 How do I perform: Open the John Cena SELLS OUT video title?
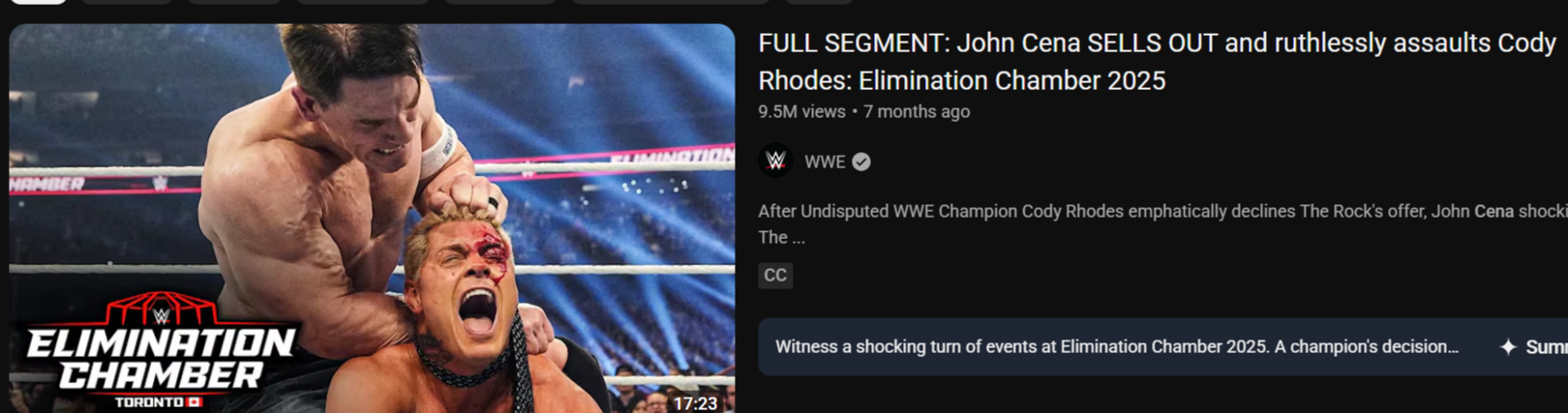pyautogui.click(x=1157, y=61)
